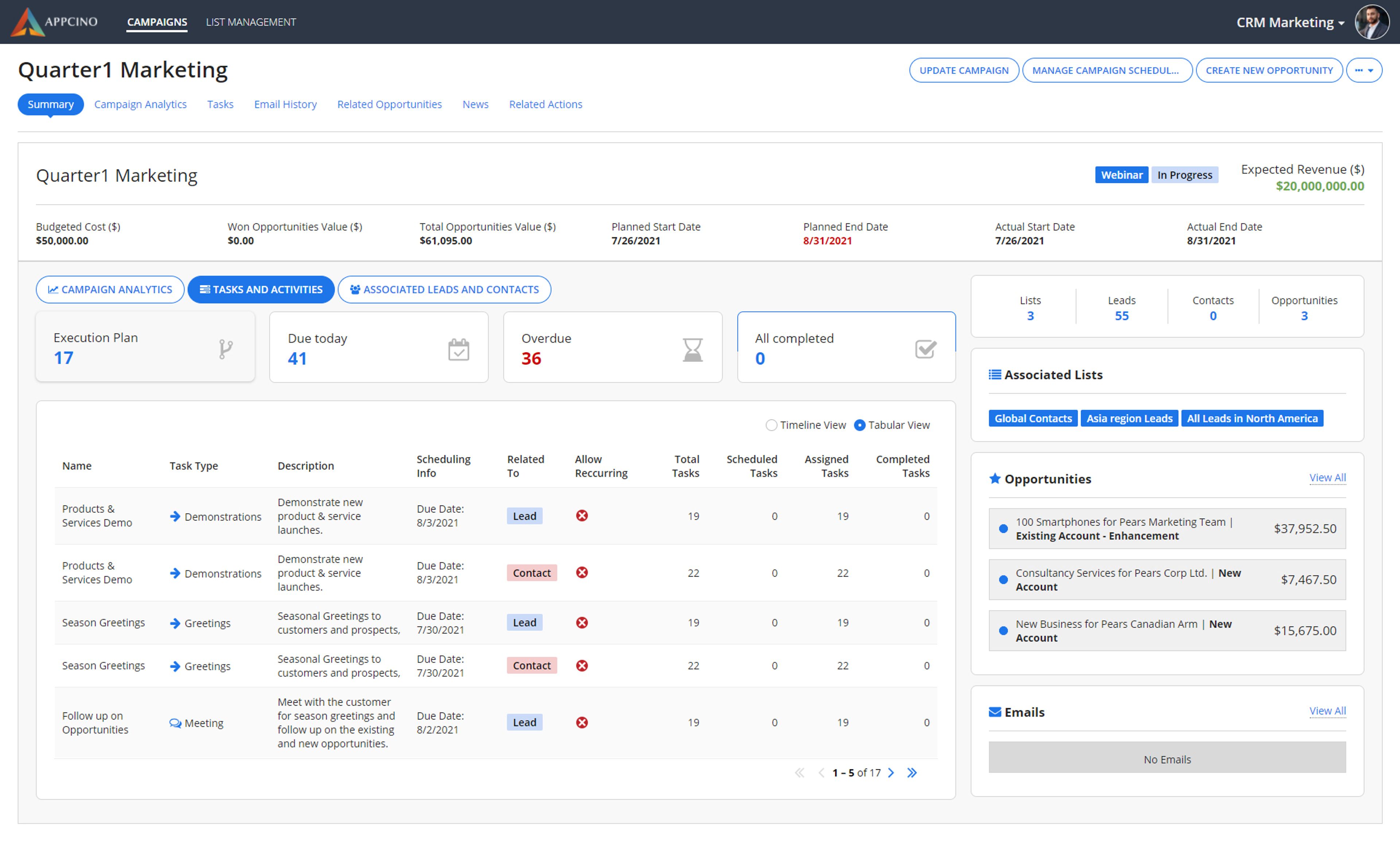Click the Appcino logo
This screenshot has width=1400, height=847.
tap(55, 22)
